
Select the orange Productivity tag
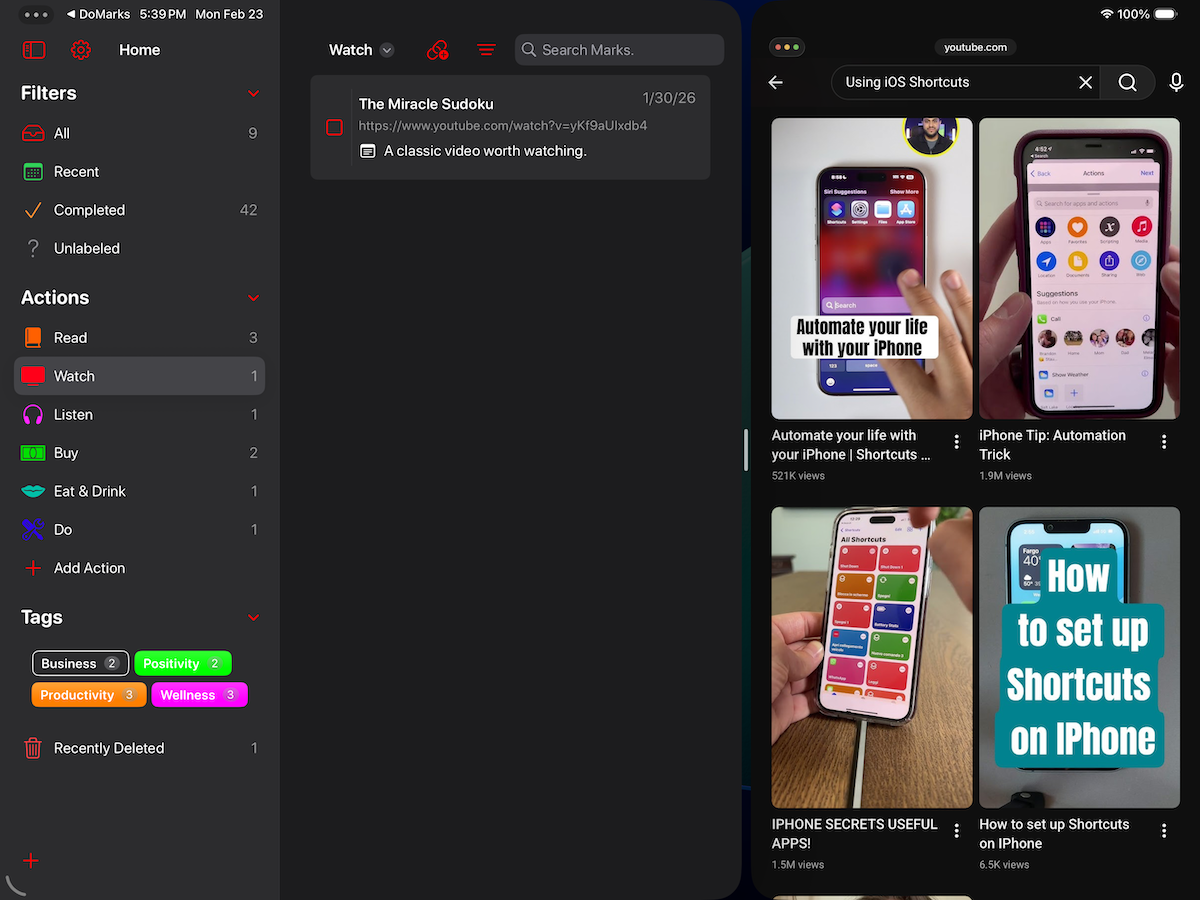(x=88, y=695)
